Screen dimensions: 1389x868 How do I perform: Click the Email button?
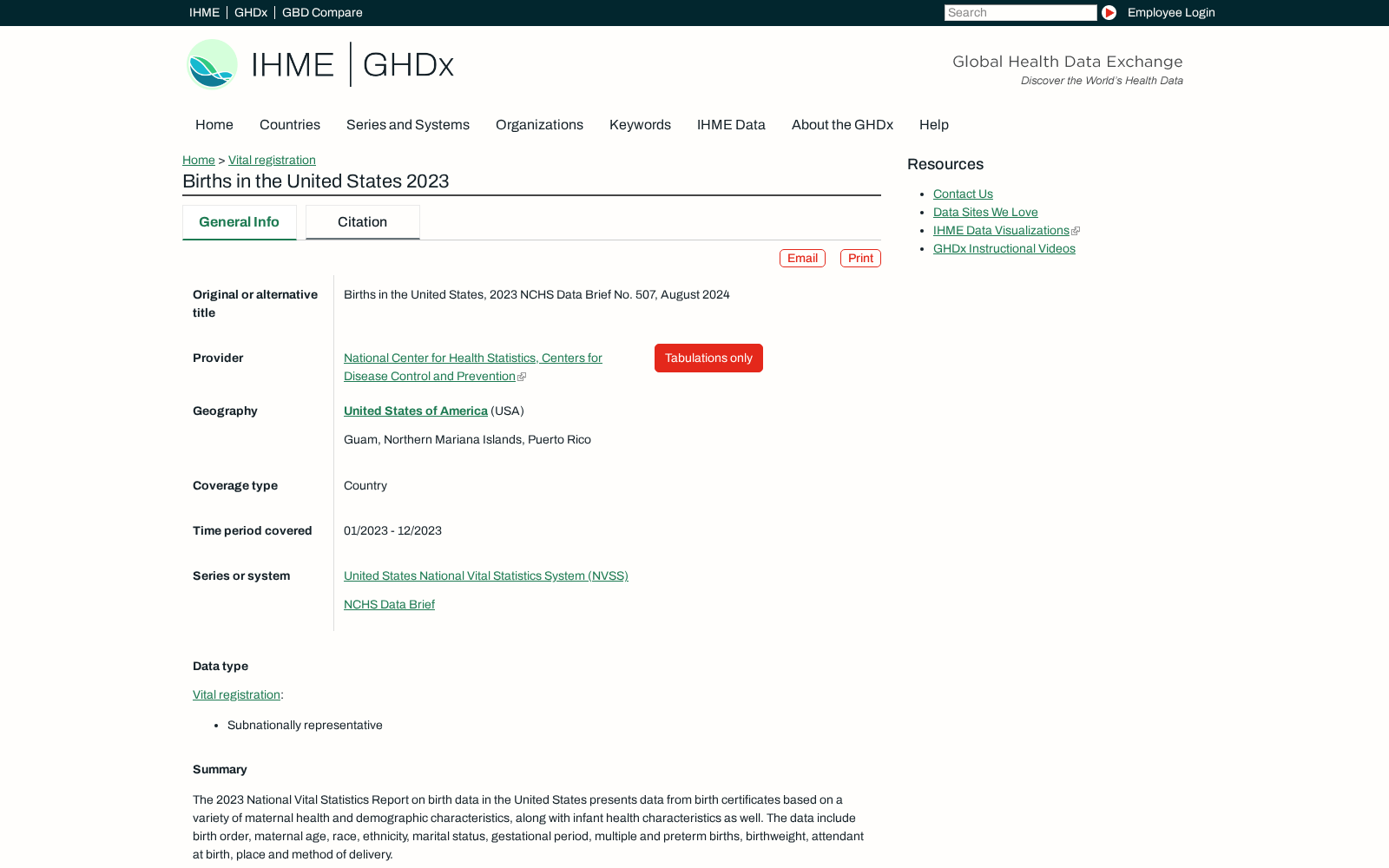click(802, 258)
